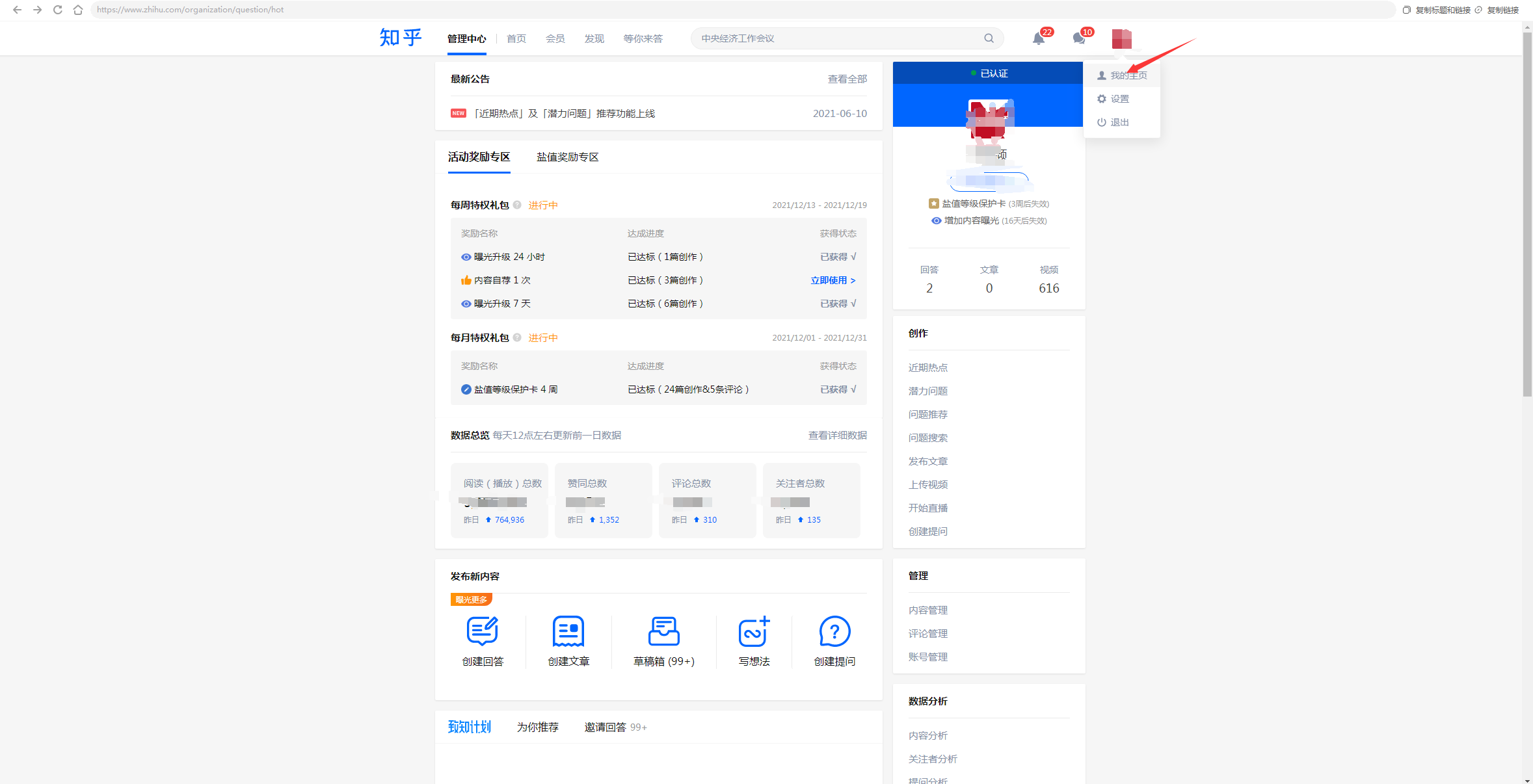Select 设置 in the avatar menu
This screenshot has width=1533, height=784.
[x=1119, y=99]
